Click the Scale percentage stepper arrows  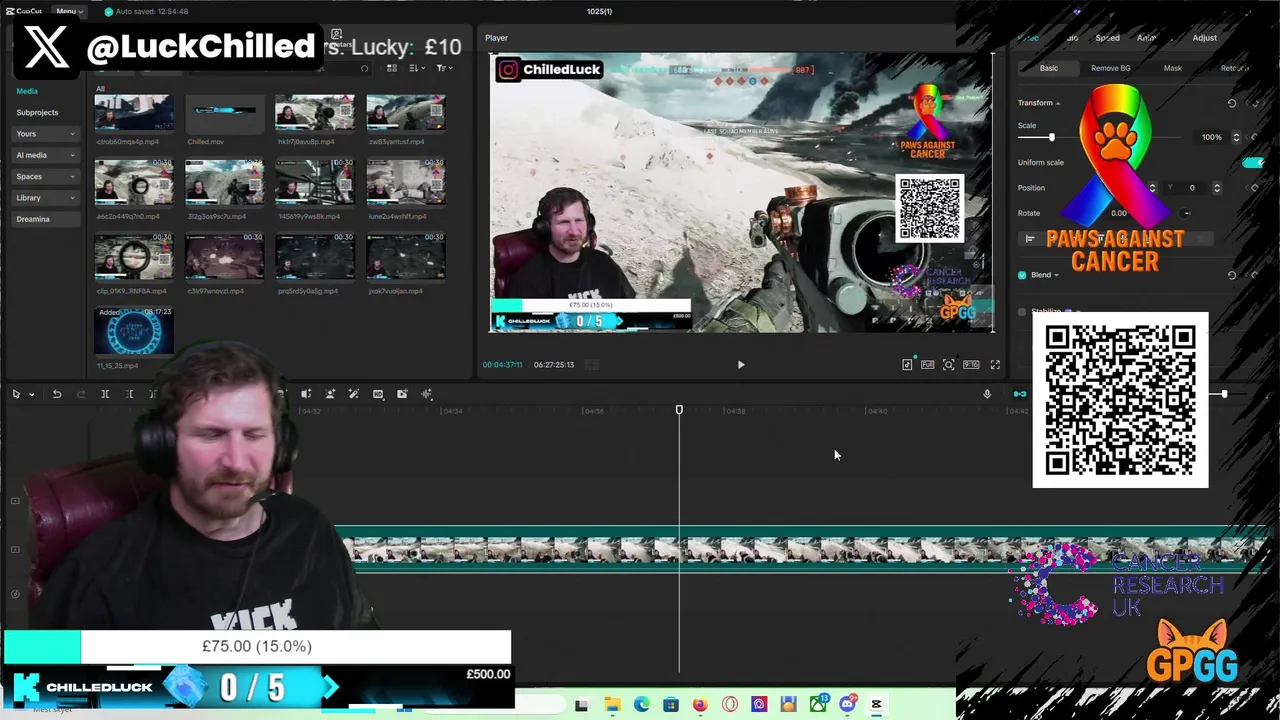click(x=1236, y=137)
